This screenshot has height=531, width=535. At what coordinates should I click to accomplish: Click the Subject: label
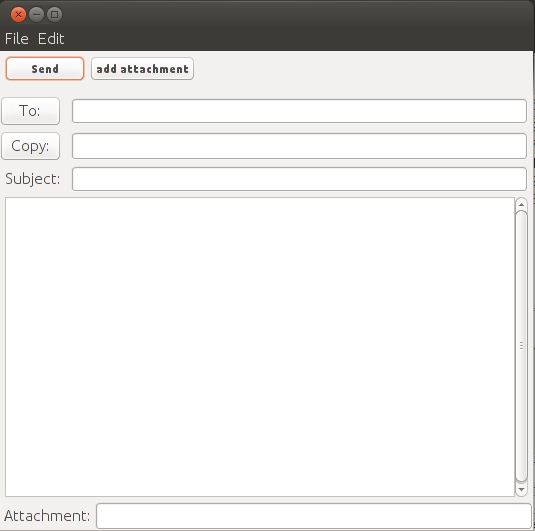pos(32,179)
